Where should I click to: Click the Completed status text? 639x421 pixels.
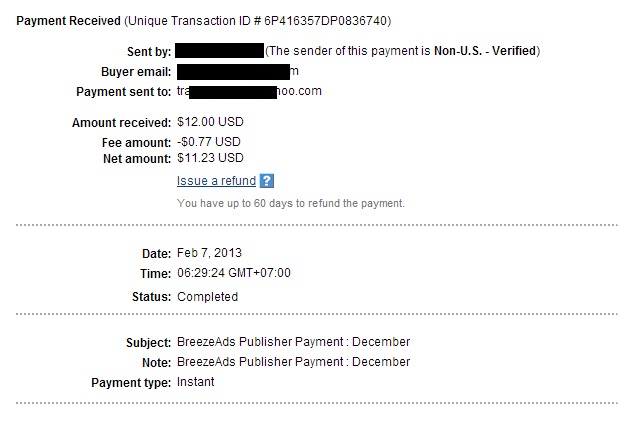click(207, 297)
